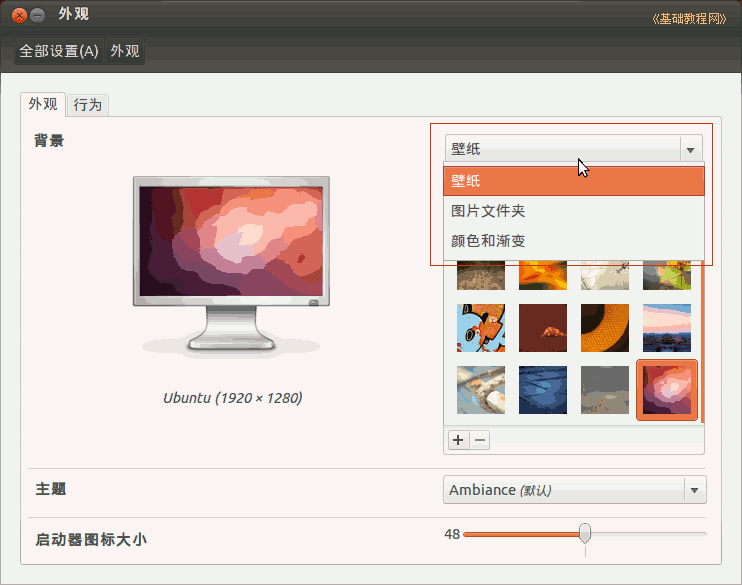Open the Ambiance theme dropdown

574,490
